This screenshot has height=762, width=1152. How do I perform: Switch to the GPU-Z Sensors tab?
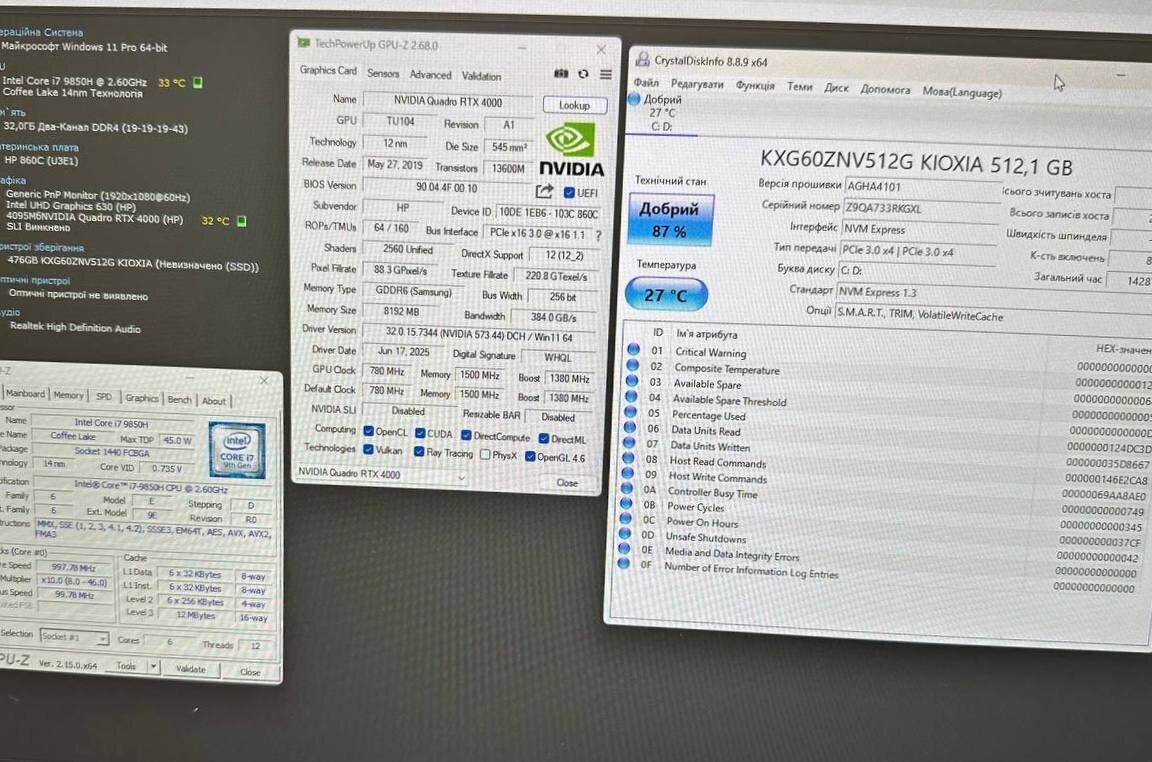pyautogui.click(x=383, y=73)
